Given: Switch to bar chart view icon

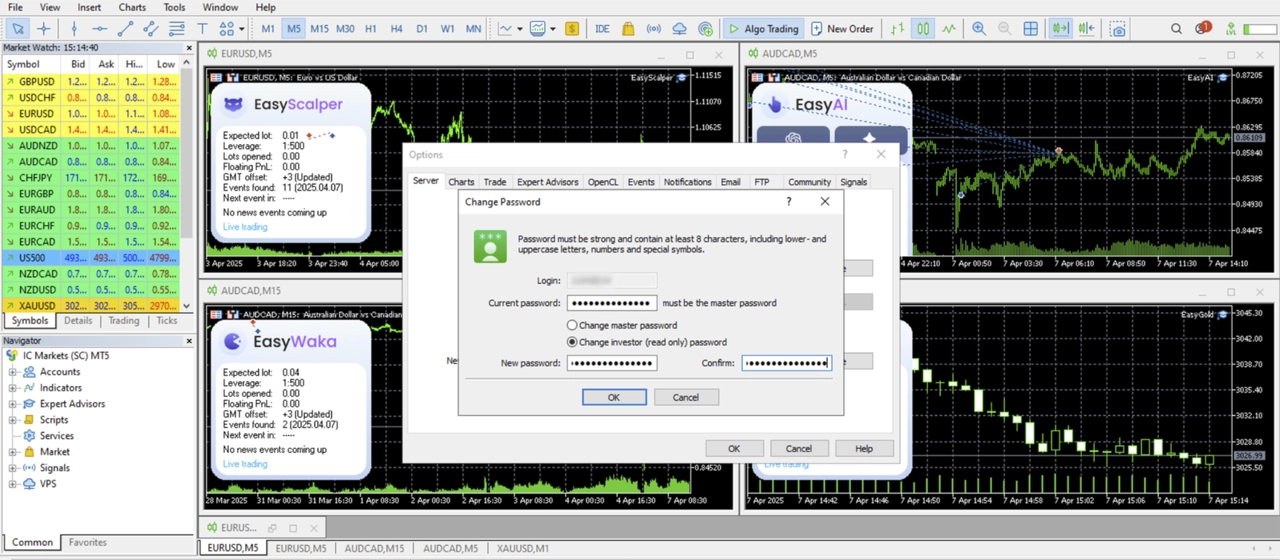Looking at the screenshot, I should pyautogui.click(x=898, y=29).
